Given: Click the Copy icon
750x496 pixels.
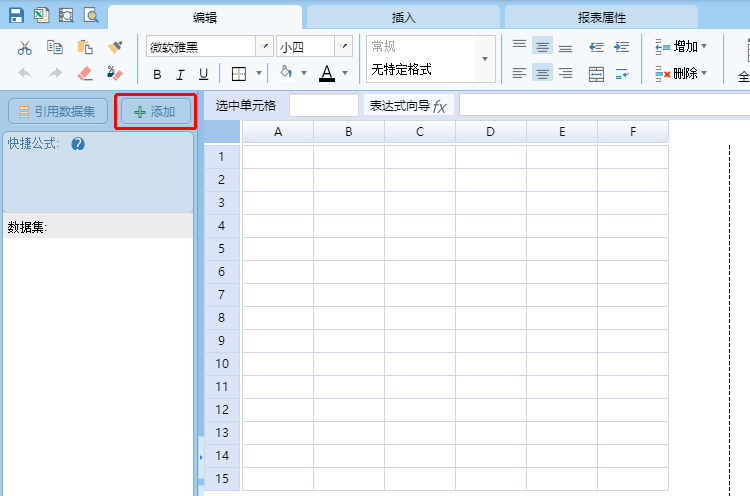Looking at the screenshot, I should tap(55, 47).
